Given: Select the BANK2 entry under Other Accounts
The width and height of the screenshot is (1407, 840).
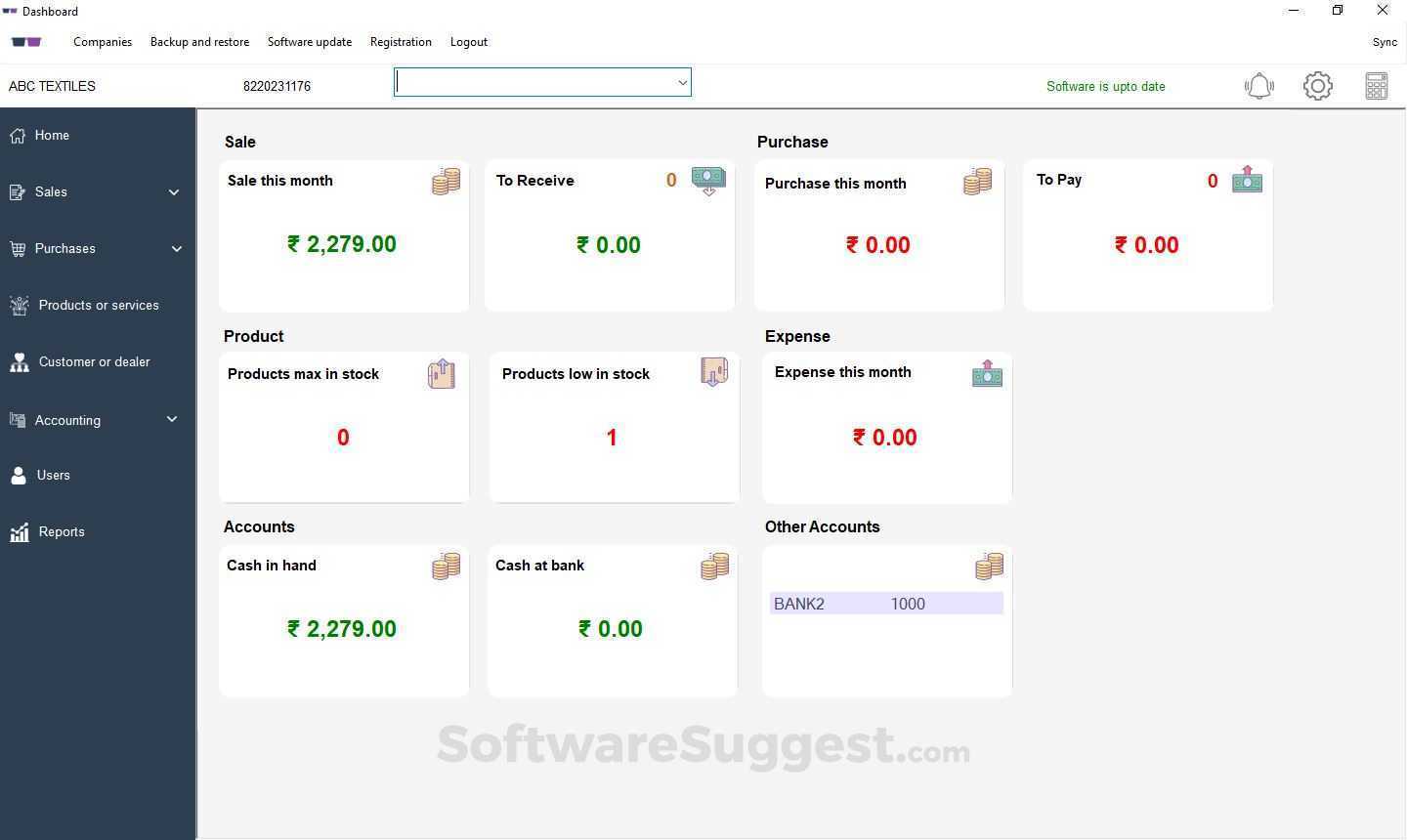Looking at the screenshot, I should click(886, 604).
